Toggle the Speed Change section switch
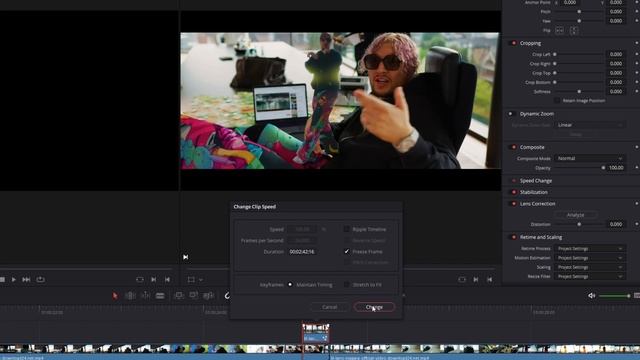This screenshot has height=360, width=640. [x=513, y=180]
